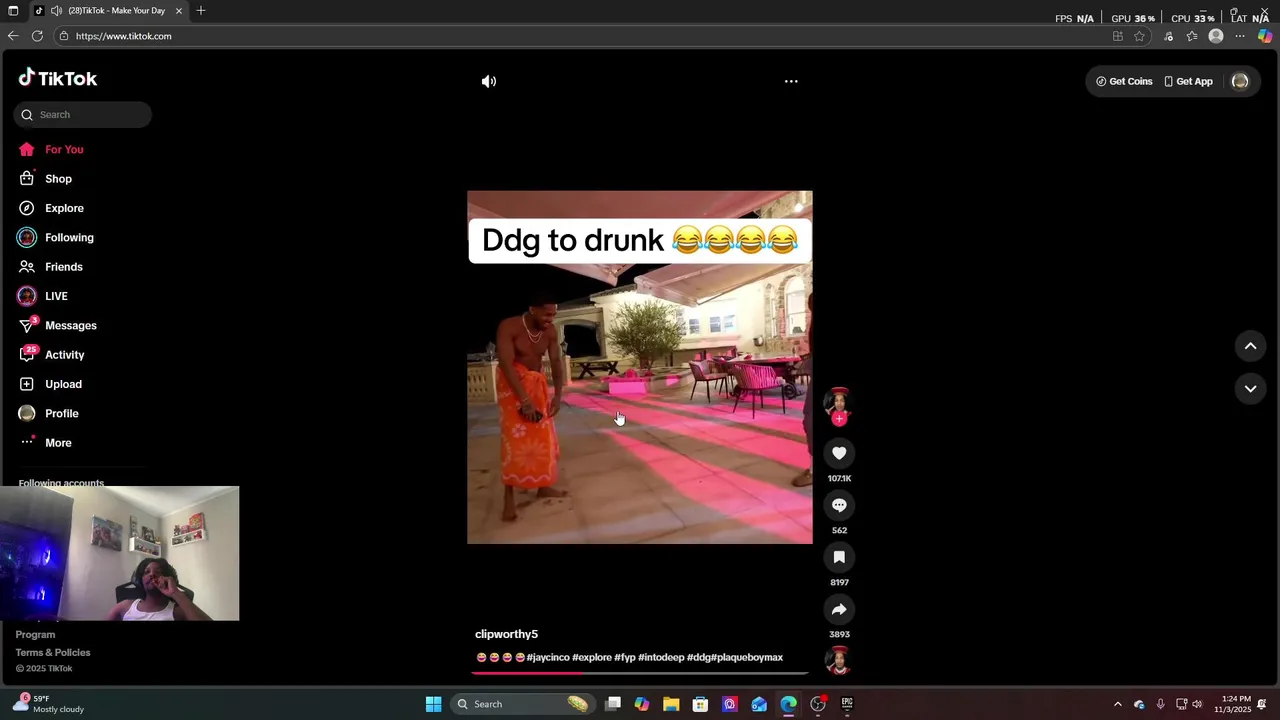Open the microphone tray icon

pos(1160,704)
